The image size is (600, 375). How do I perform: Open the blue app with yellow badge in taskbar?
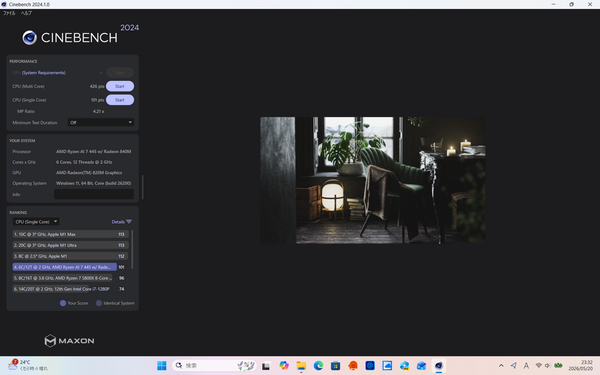pyautogui.click(x=404, y=366)
